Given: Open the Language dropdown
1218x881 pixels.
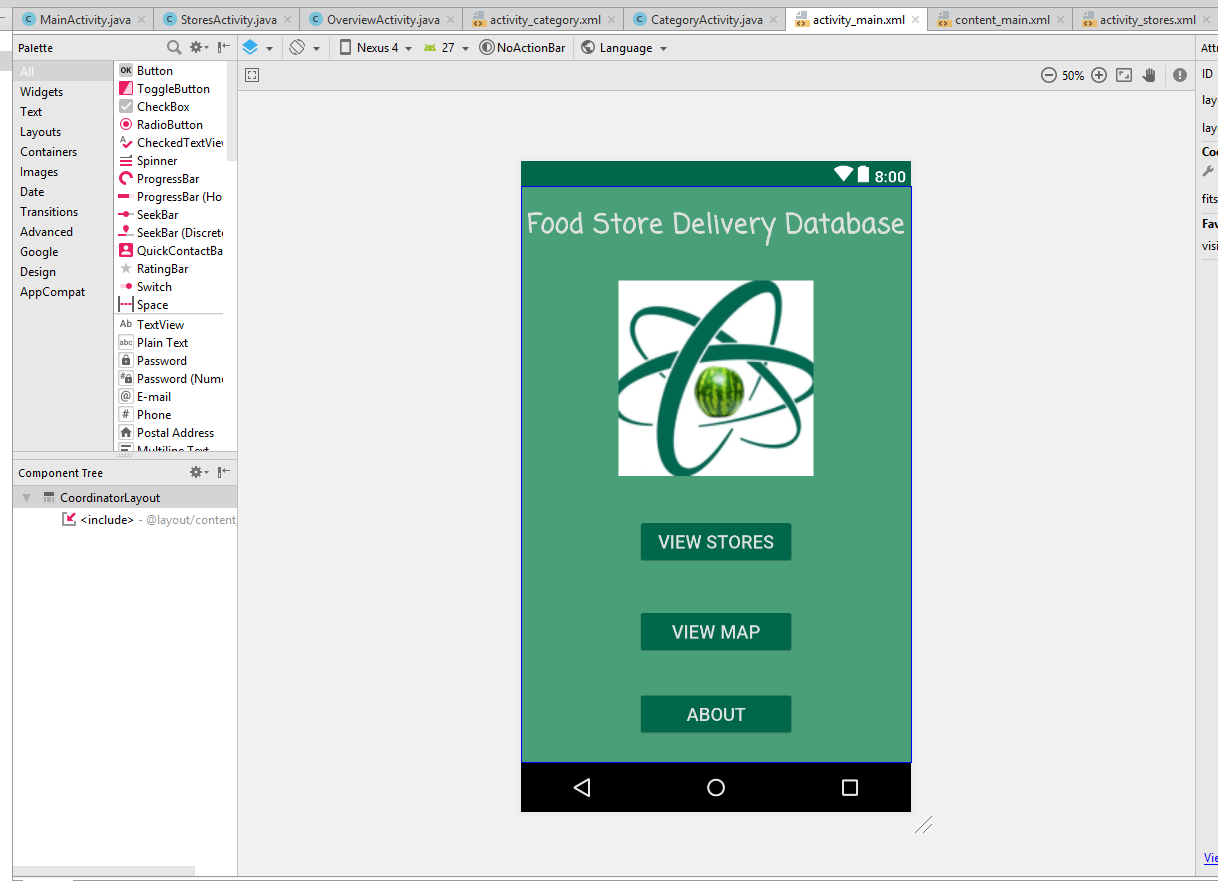Looking at the screenshot, I should tap(624, 47).
